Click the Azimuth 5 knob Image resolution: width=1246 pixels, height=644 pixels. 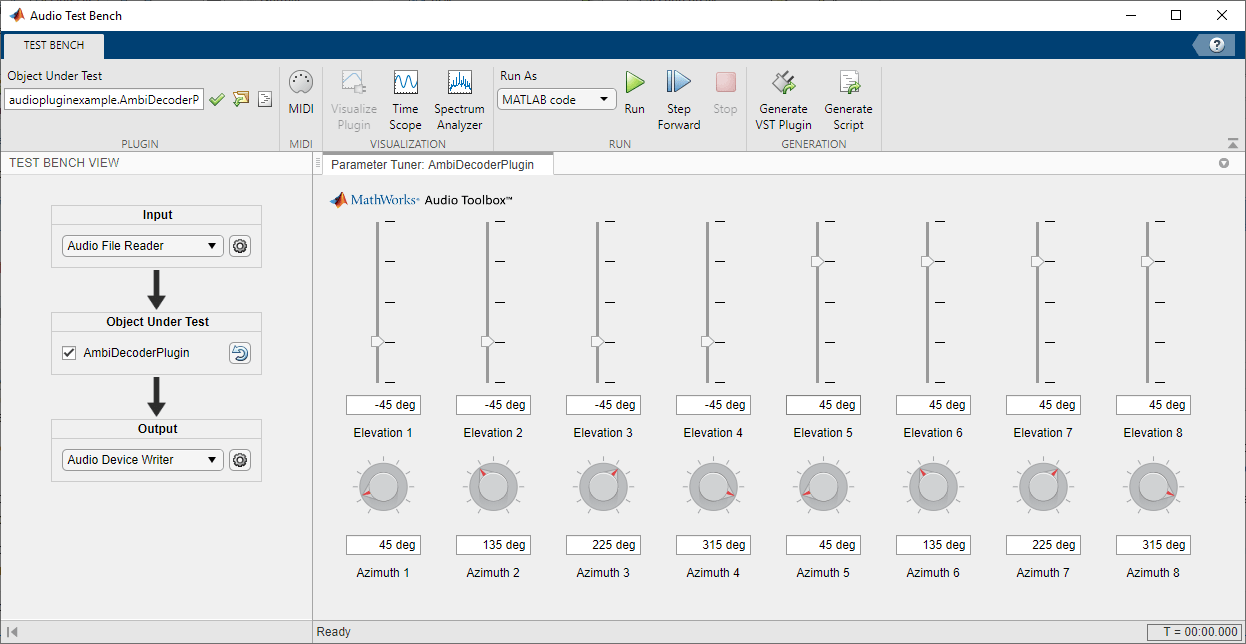click(823, 488)
